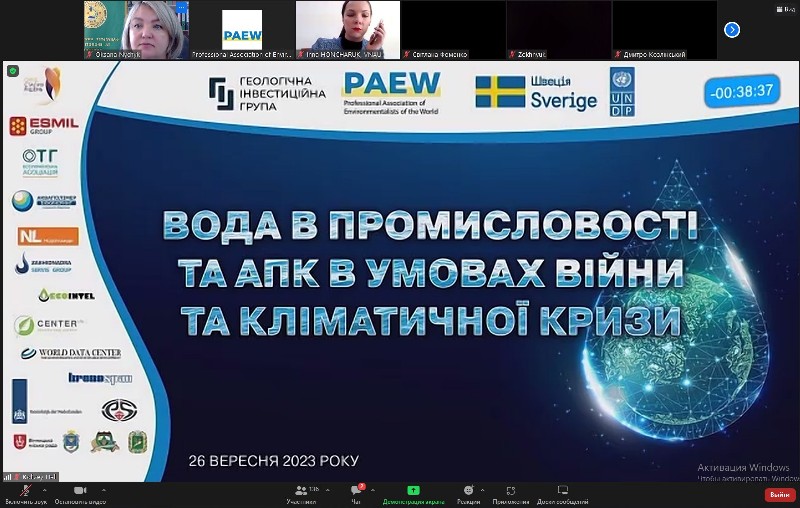The width and height of the screenshot is (800, 508).
Task: Open Вид view options top right
Action: pyautogui.click(x=786, y=9)
